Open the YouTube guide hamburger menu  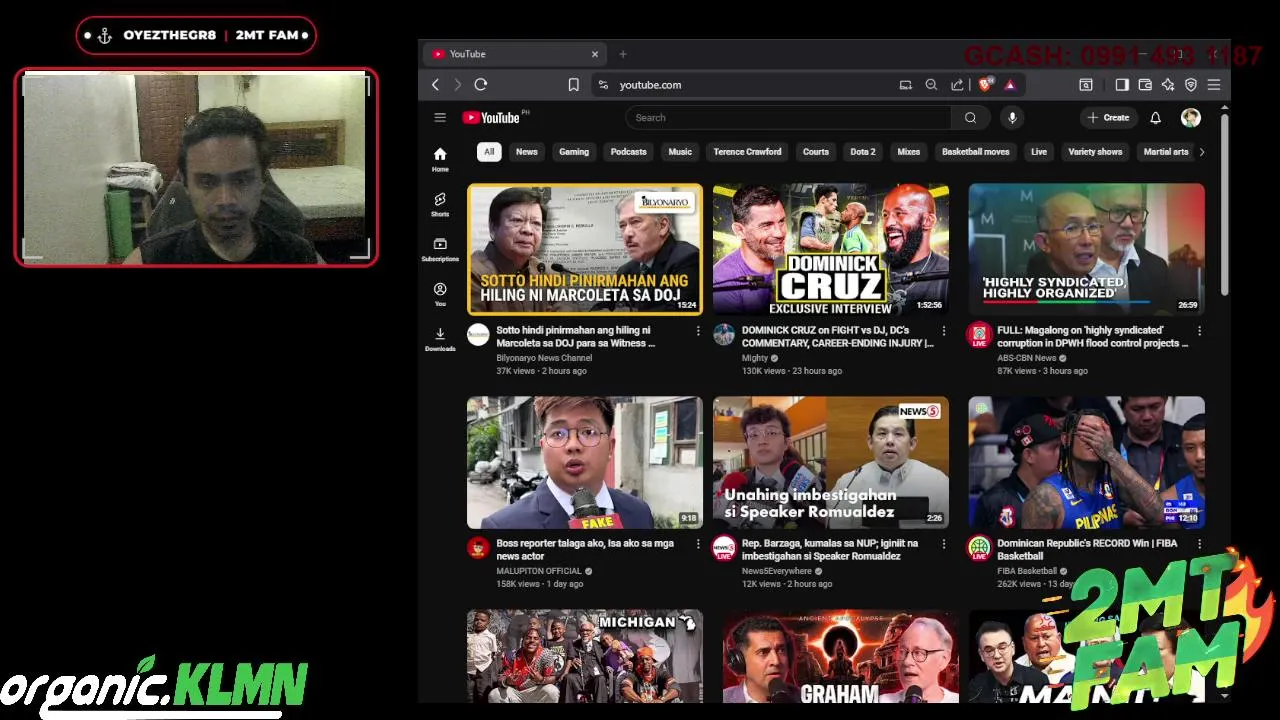[440, 118]
